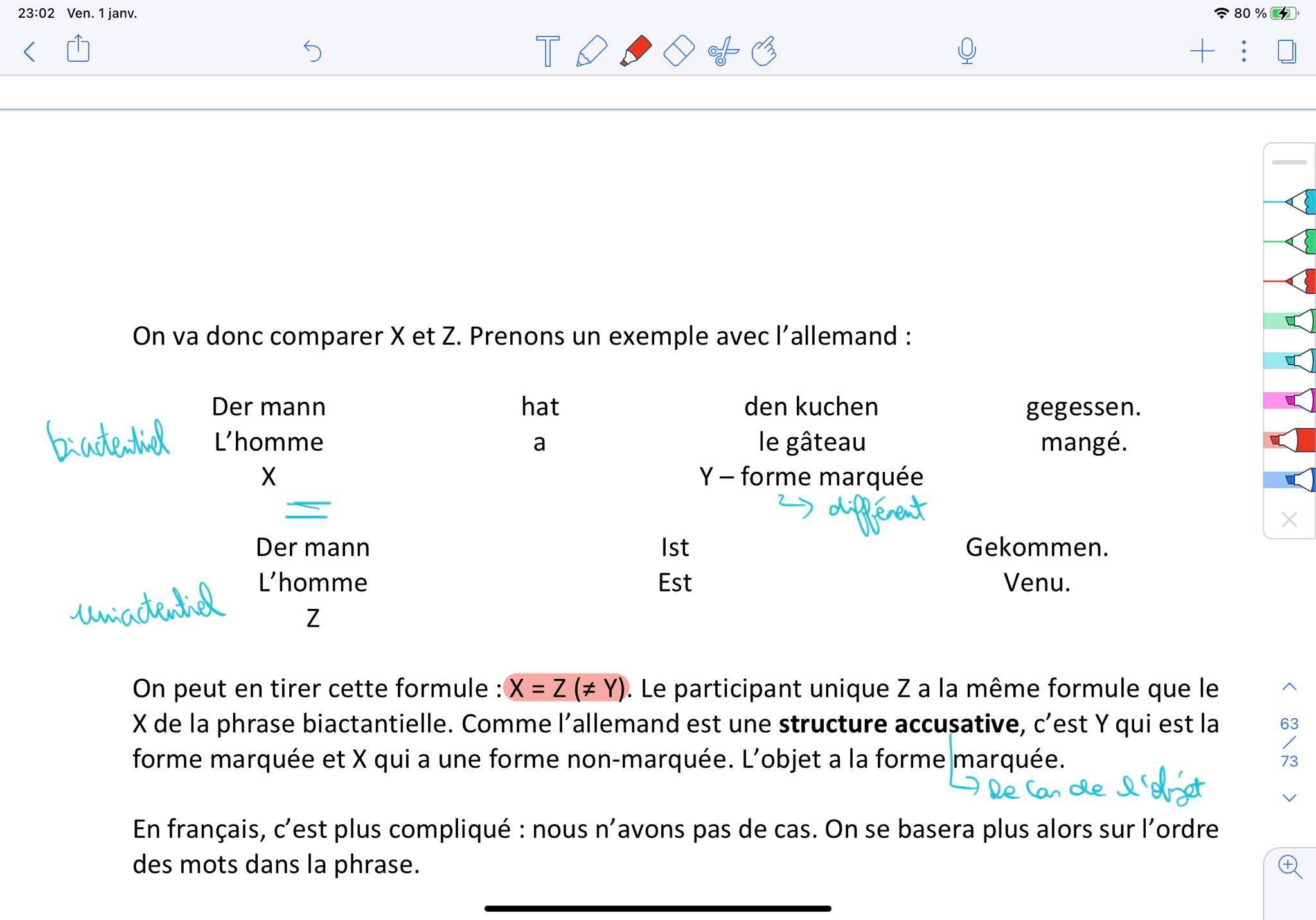Screen dimensions: 1316x920
Task: Start audio recording with microphone
Action: 966,51
